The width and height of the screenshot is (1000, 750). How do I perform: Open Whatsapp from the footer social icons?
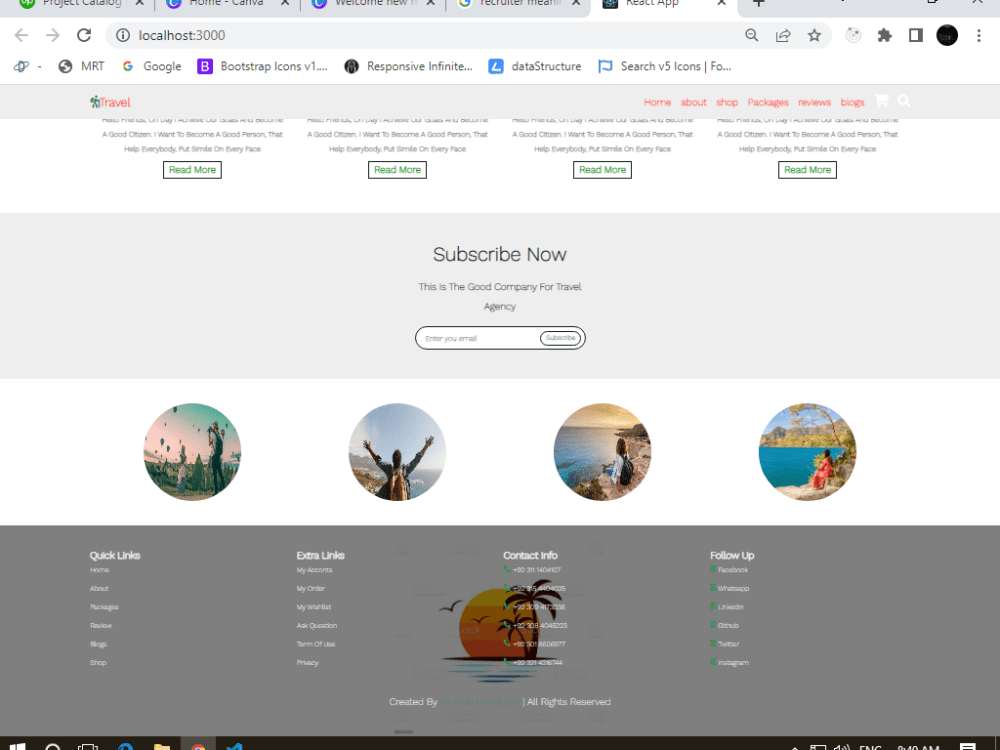pyautogui.click(x=733, y=588)
